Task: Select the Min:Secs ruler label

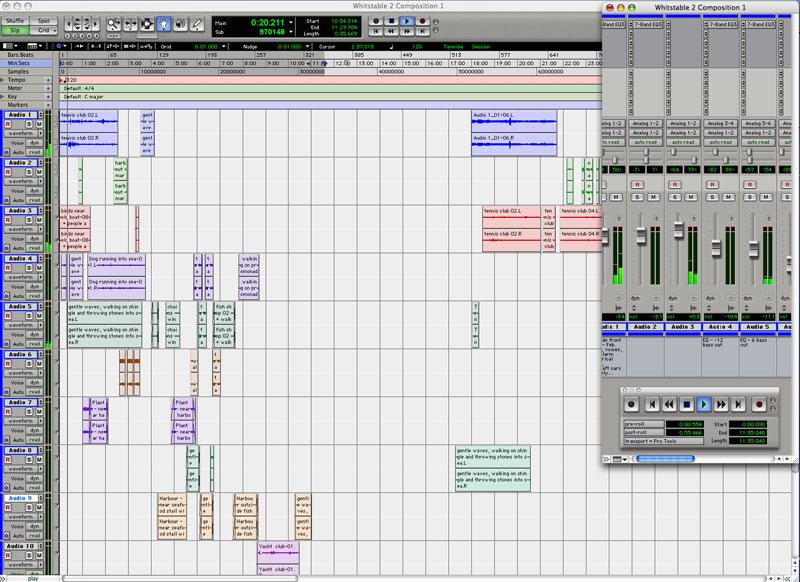Action: pos(18,64)
